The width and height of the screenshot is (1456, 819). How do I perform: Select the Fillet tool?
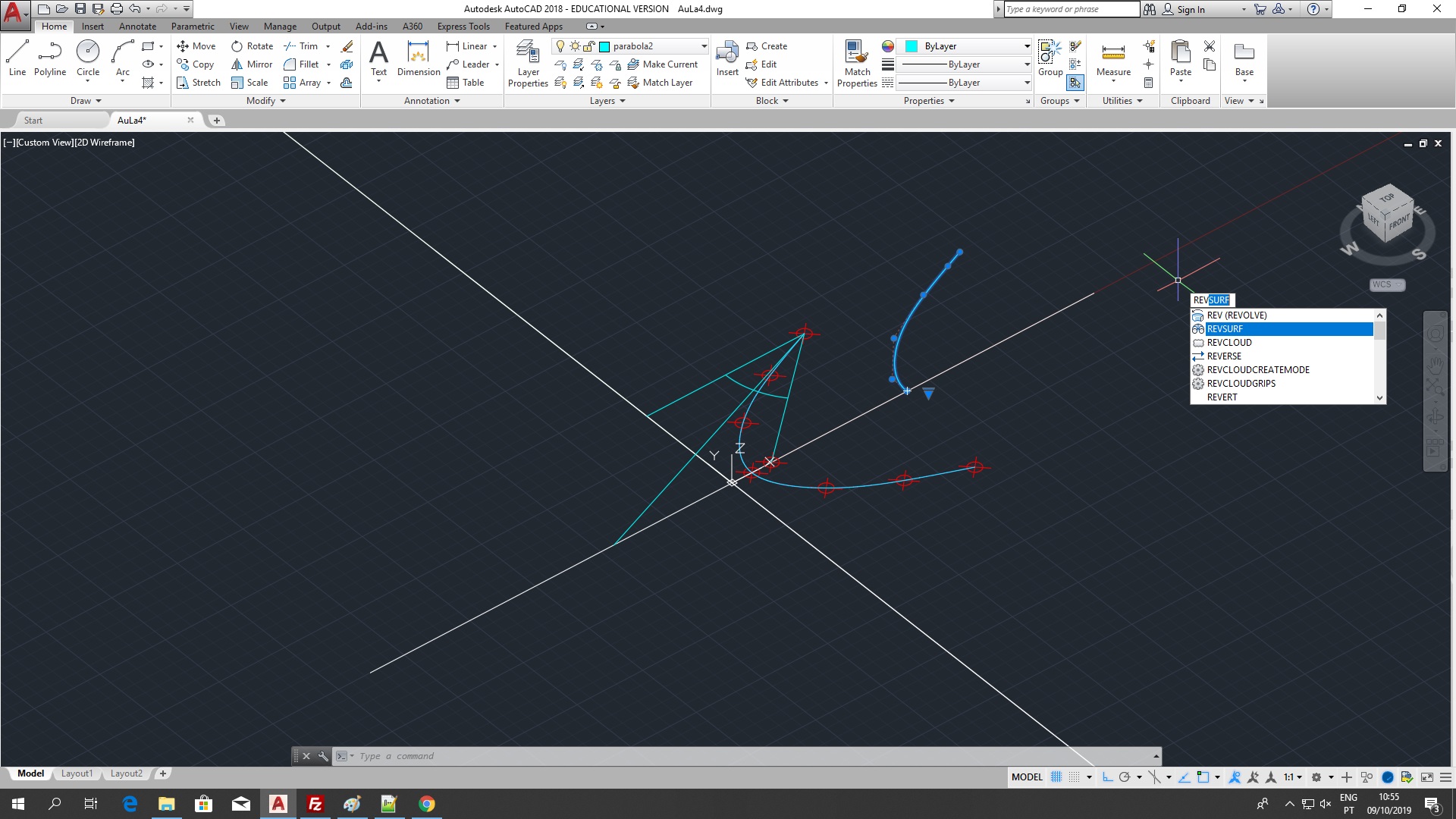301,64
